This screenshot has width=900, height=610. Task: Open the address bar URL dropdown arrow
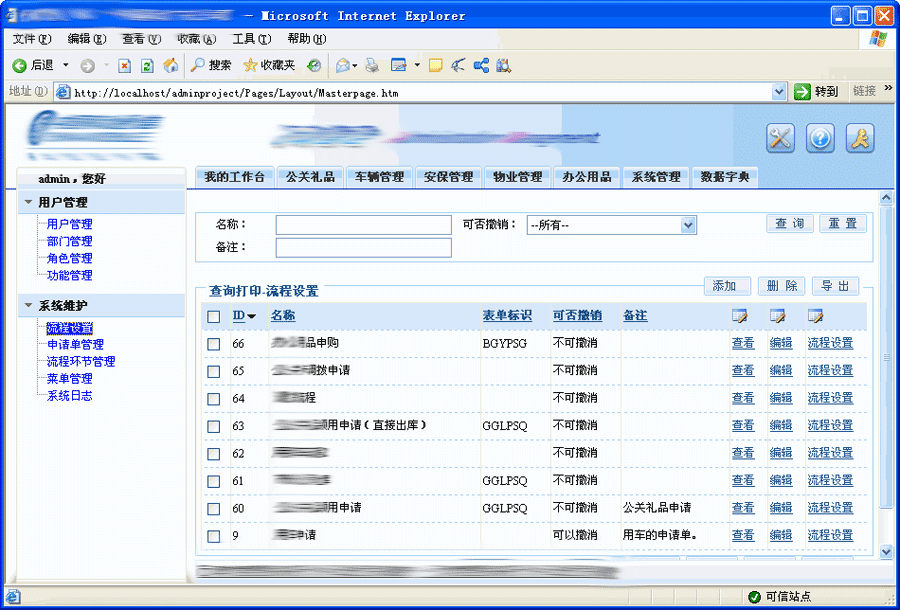tap(779, 91)
